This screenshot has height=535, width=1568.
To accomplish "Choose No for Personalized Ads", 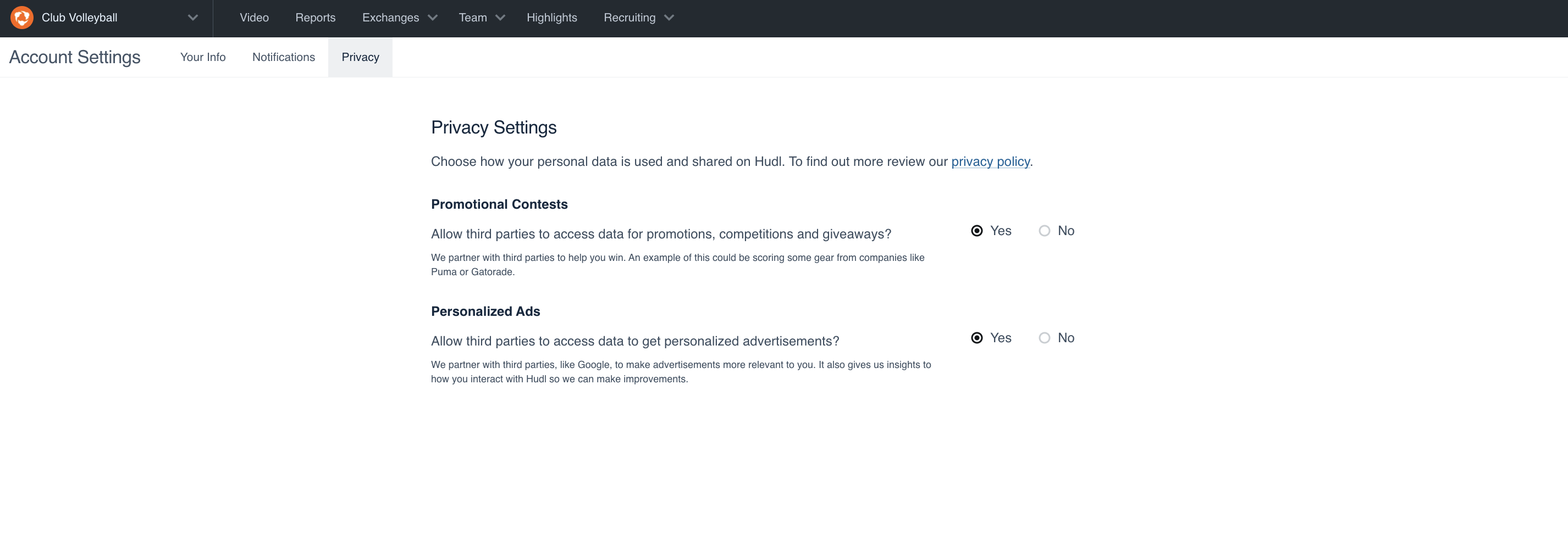I will point(1044,338).
